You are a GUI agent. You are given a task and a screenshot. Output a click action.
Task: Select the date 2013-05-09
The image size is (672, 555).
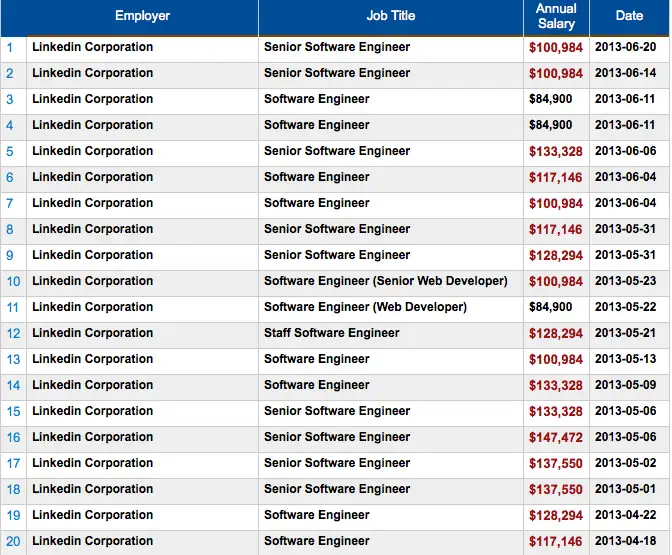[625, 385]
